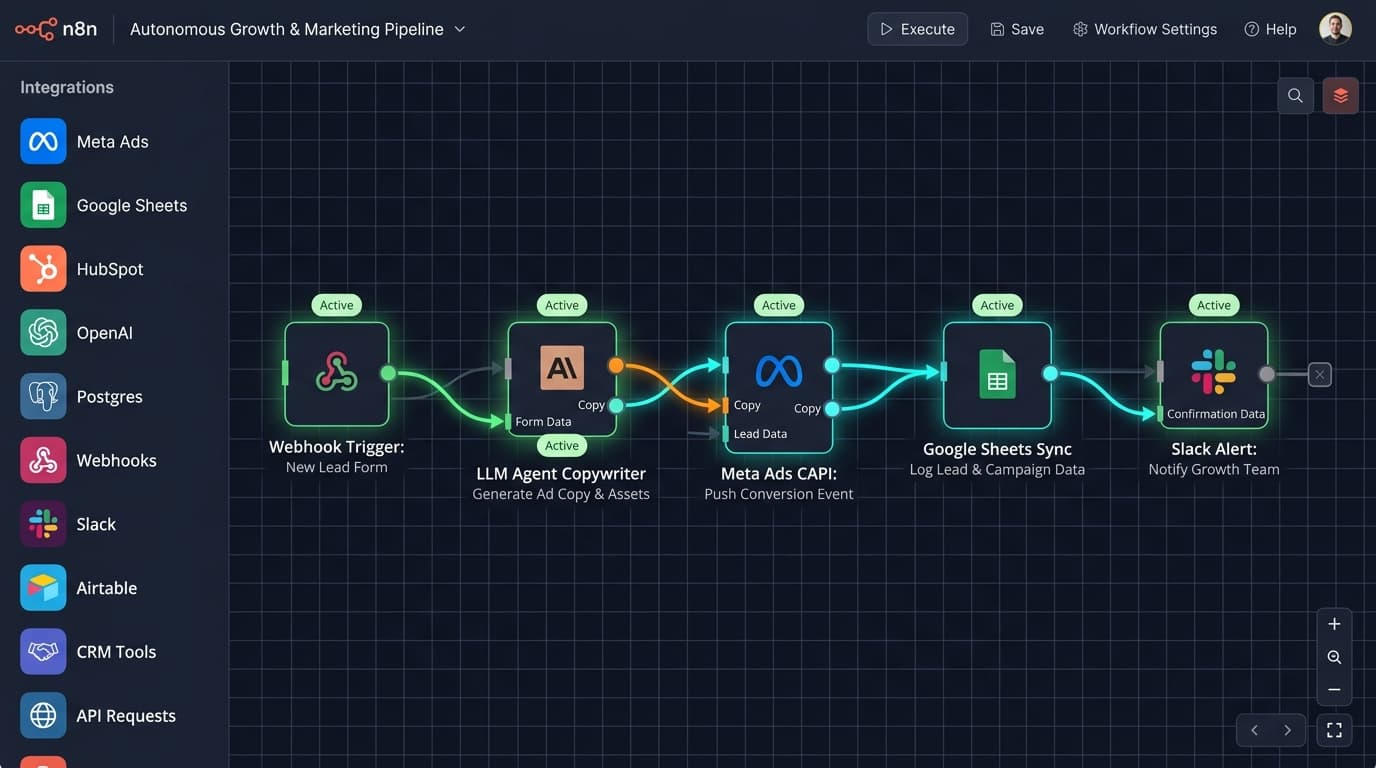
Task: Select the Slack Alert node
Action: click(1214, 375)
